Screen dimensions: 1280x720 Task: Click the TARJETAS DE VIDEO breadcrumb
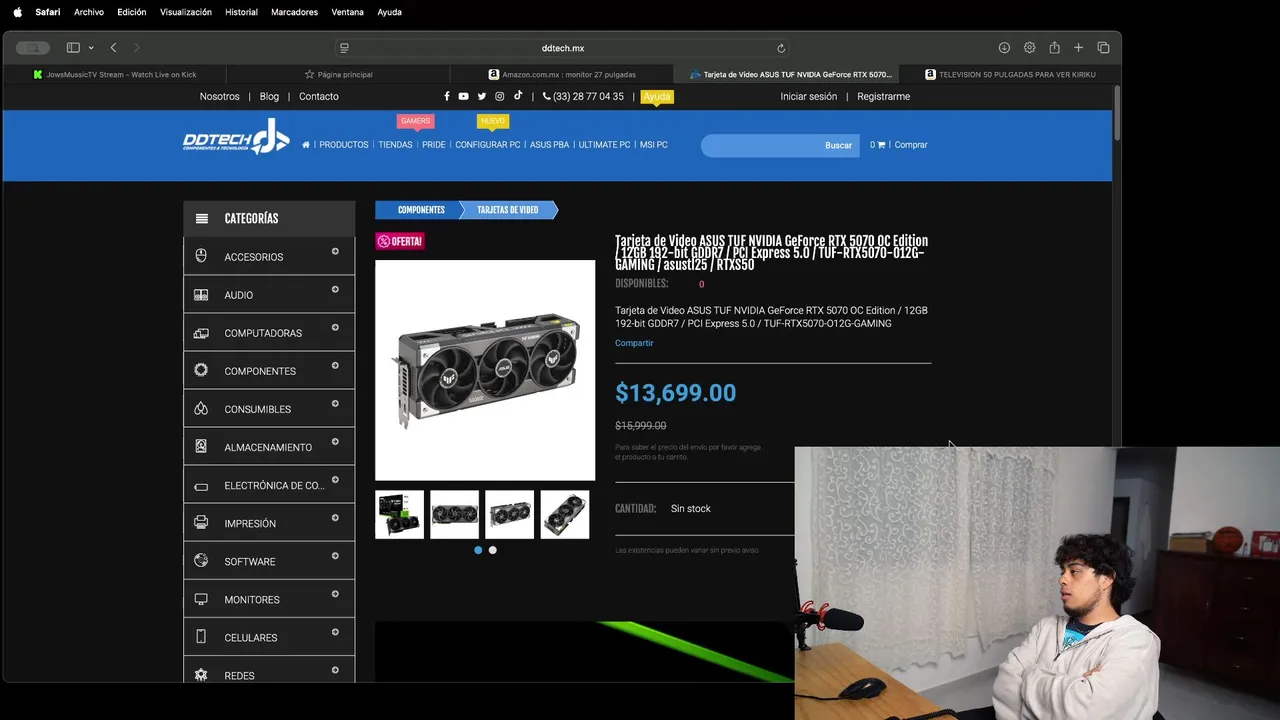point(508,210)
